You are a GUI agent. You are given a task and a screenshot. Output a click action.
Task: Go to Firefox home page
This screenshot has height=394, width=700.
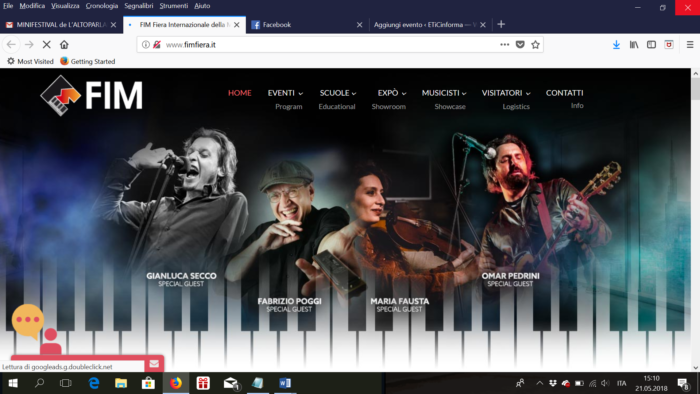pos(64,45)
